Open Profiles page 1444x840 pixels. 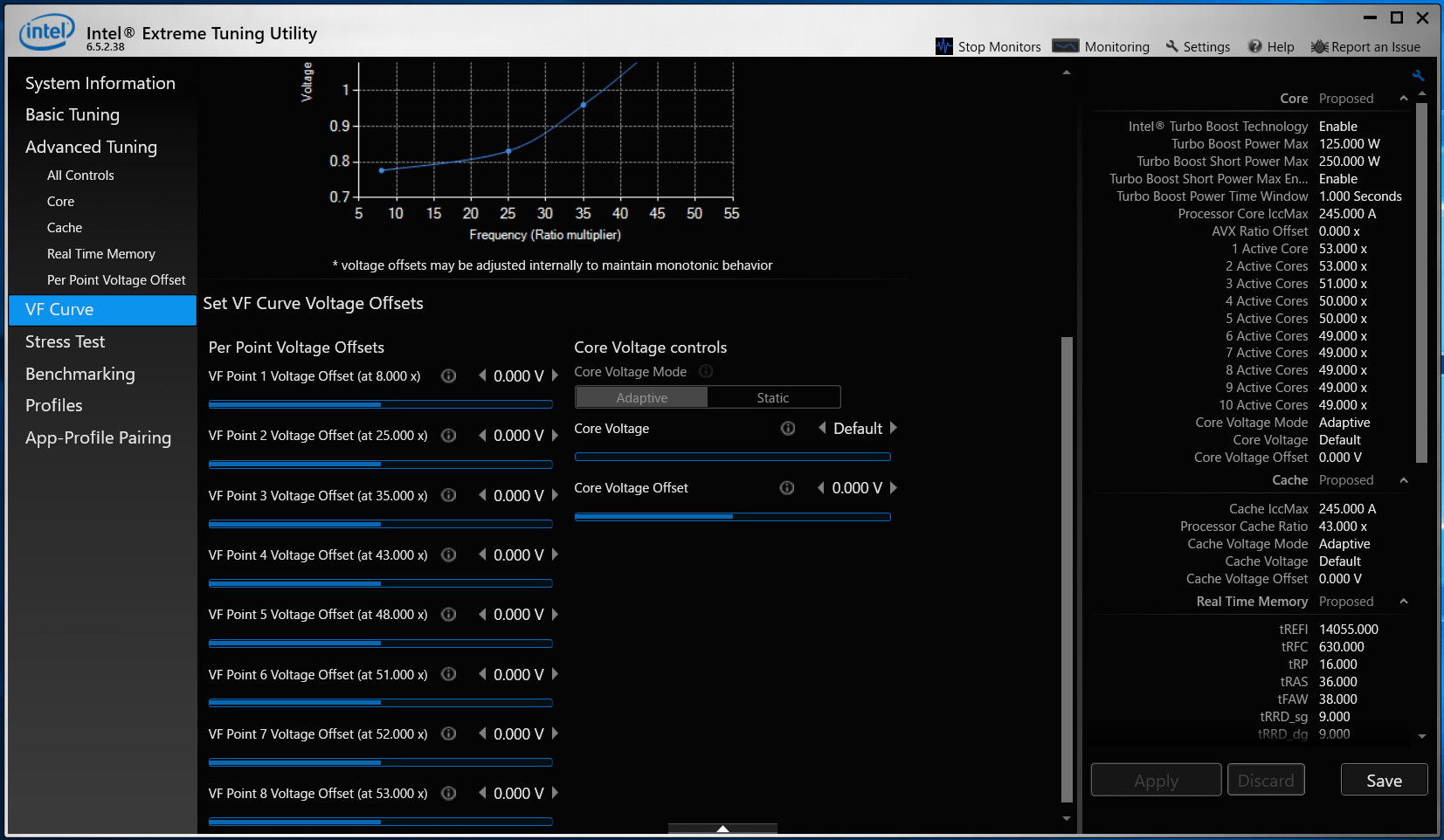coord(54,405)
